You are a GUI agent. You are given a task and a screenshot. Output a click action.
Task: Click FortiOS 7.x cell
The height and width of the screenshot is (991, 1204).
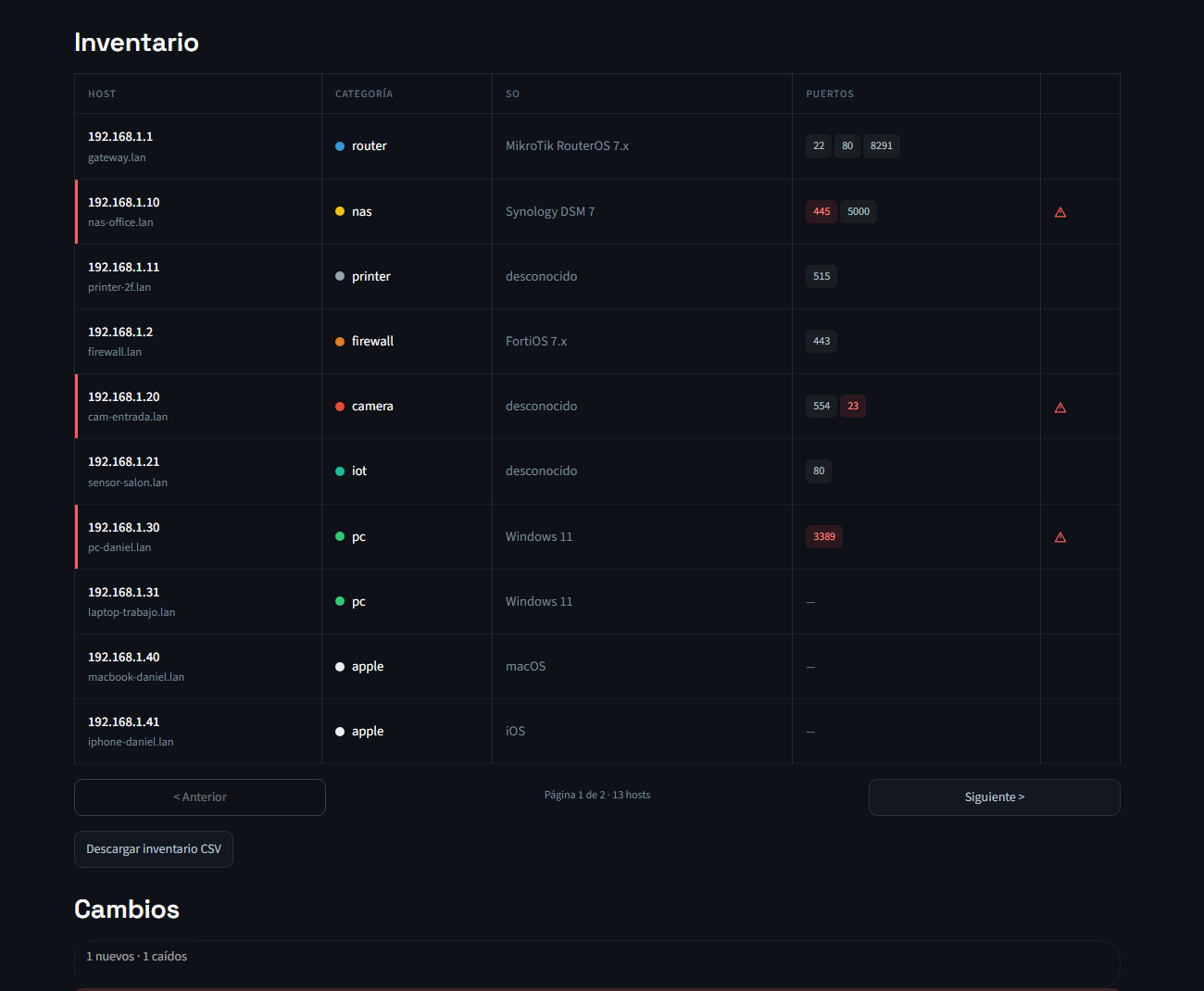click(x=536, y=341)
